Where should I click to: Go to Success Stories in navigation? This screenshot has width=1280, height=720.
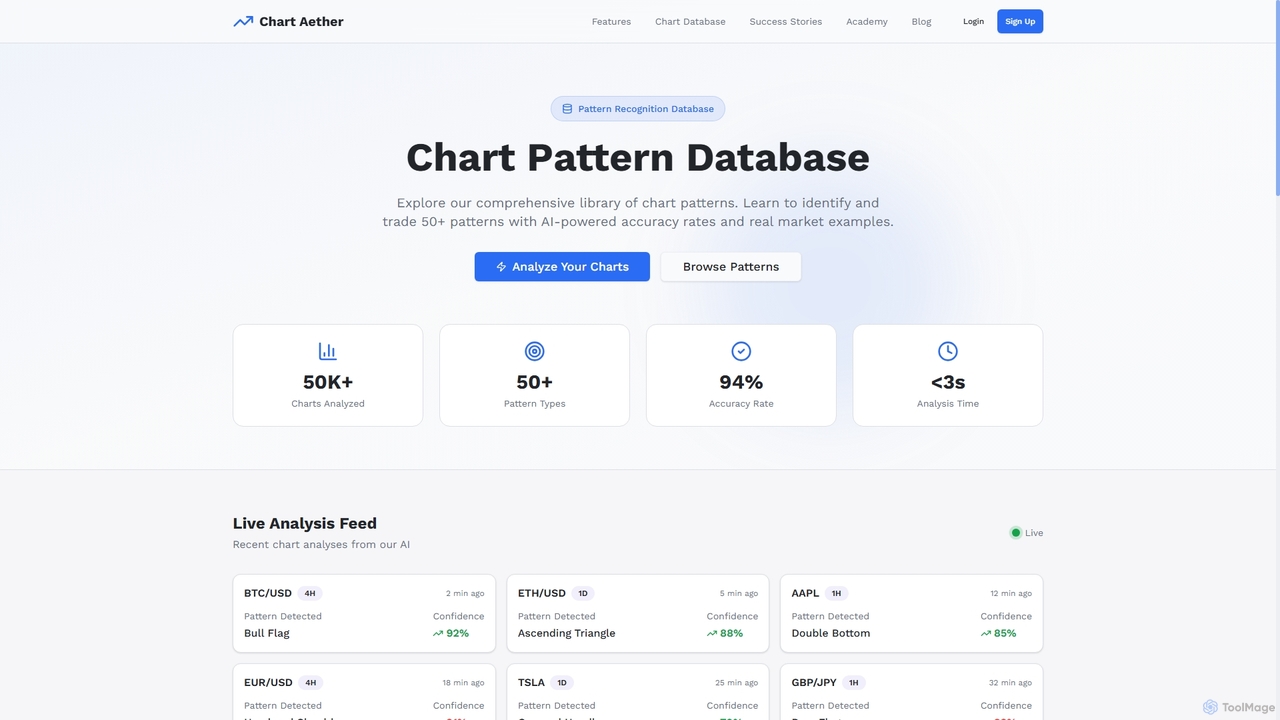(786, 21)
